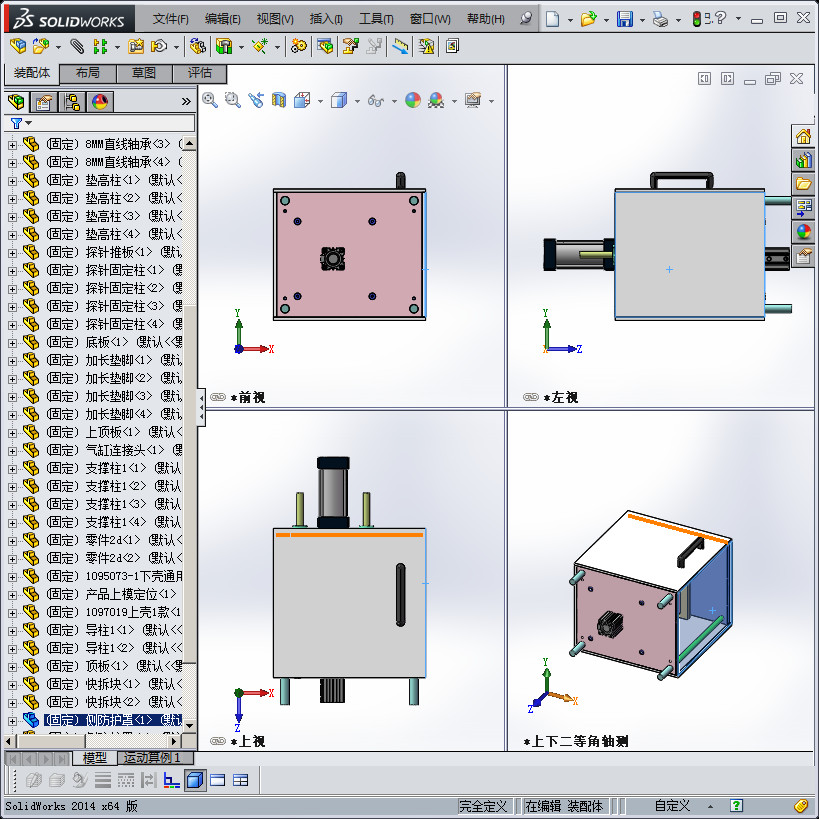
Task: Open the Display Style dropdown arrow
Action: (357, 101)
